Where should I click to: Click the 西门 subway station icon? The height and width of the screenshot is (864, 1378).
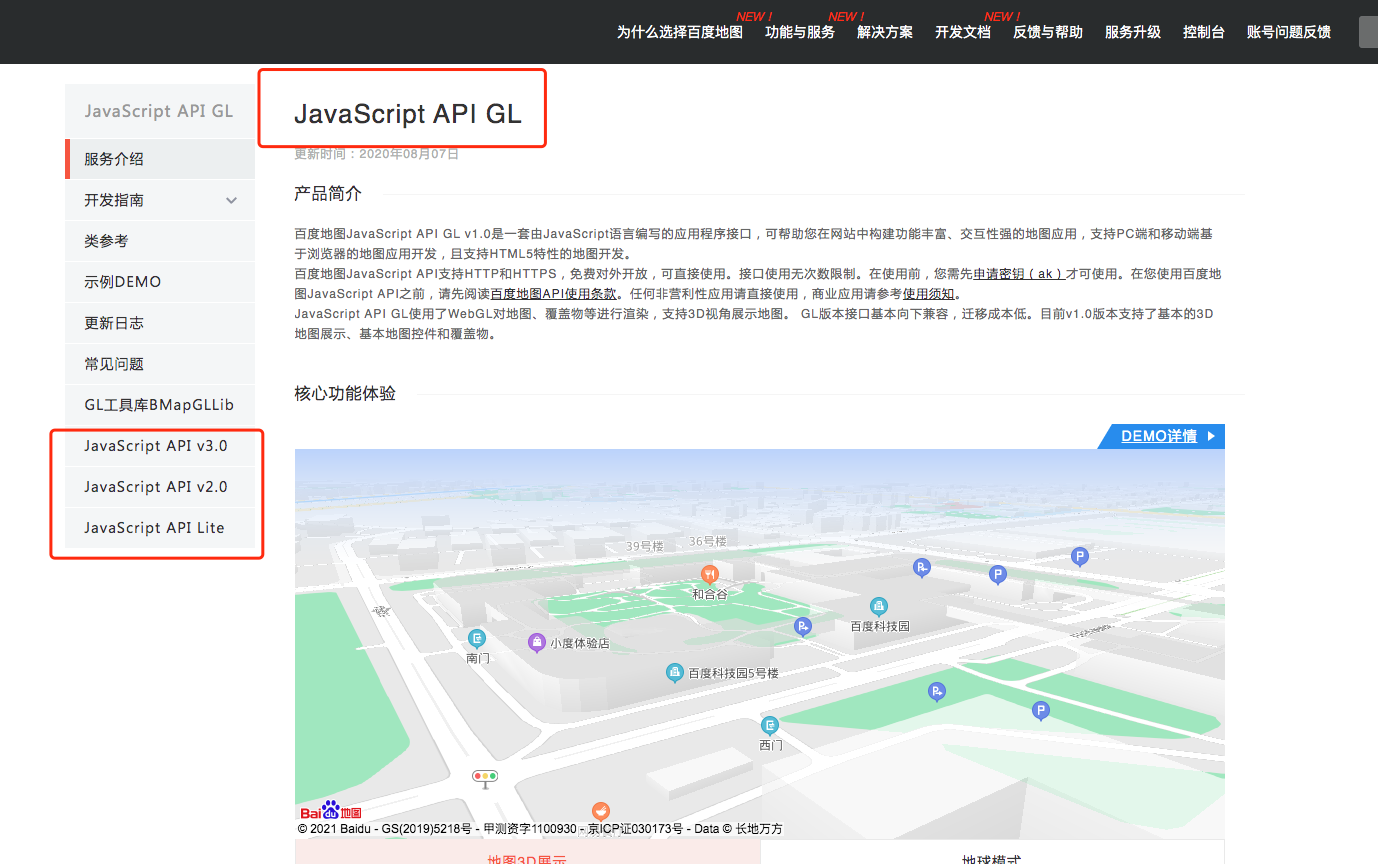(770, 726)
